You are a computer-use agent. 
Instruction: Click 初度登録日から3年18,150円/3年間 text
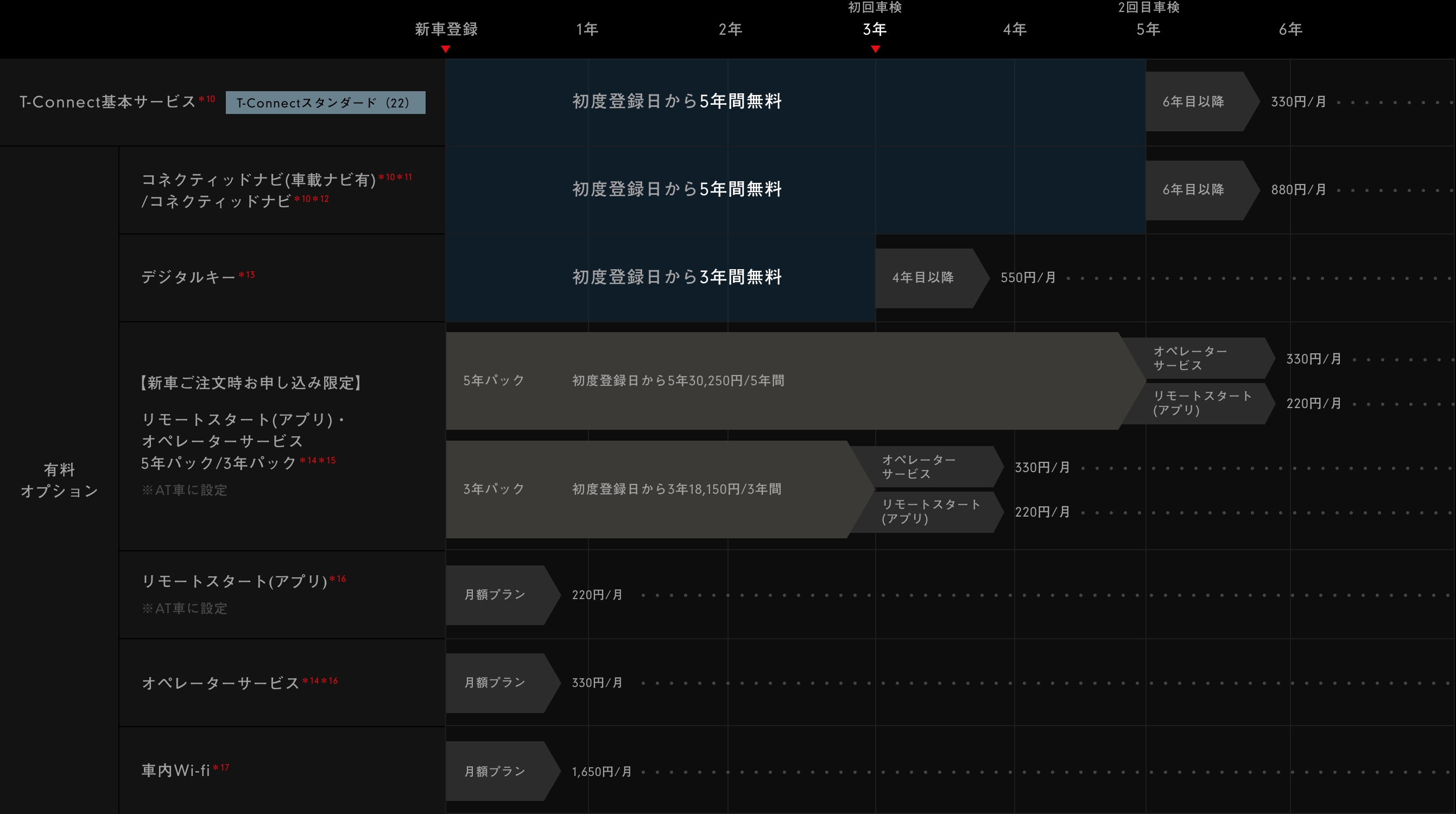coord(677,489)
